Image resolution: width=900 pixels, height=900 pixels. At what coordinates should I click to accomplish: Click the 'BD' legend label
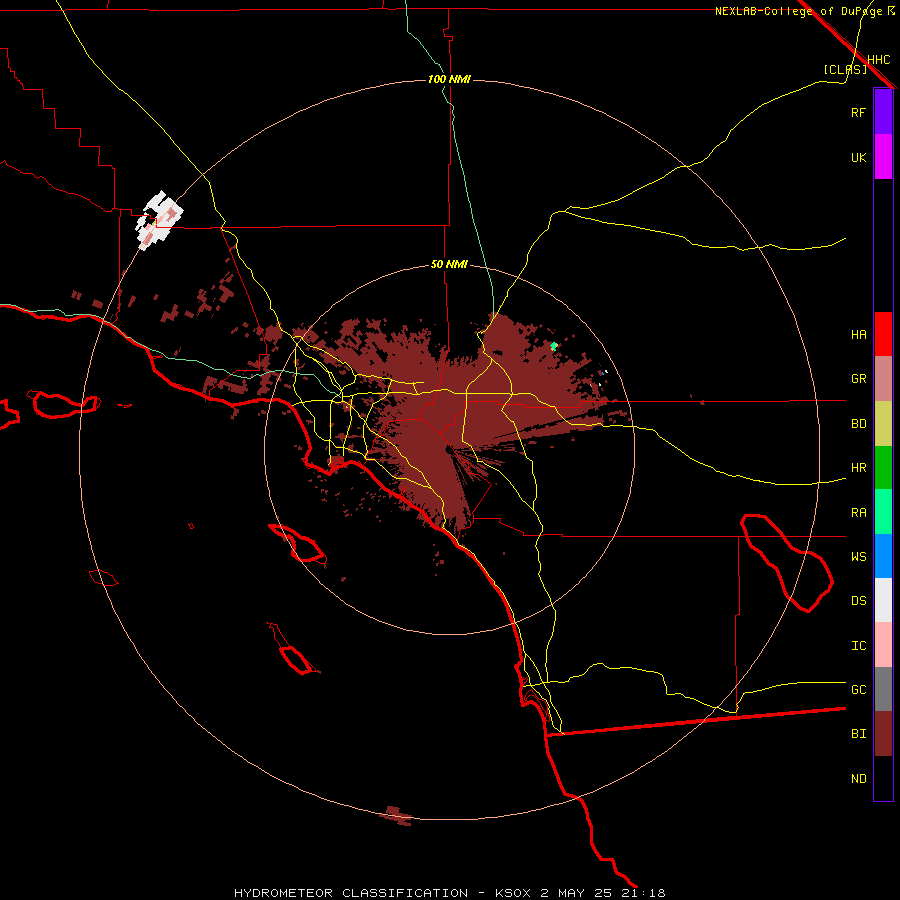[858, 424]
